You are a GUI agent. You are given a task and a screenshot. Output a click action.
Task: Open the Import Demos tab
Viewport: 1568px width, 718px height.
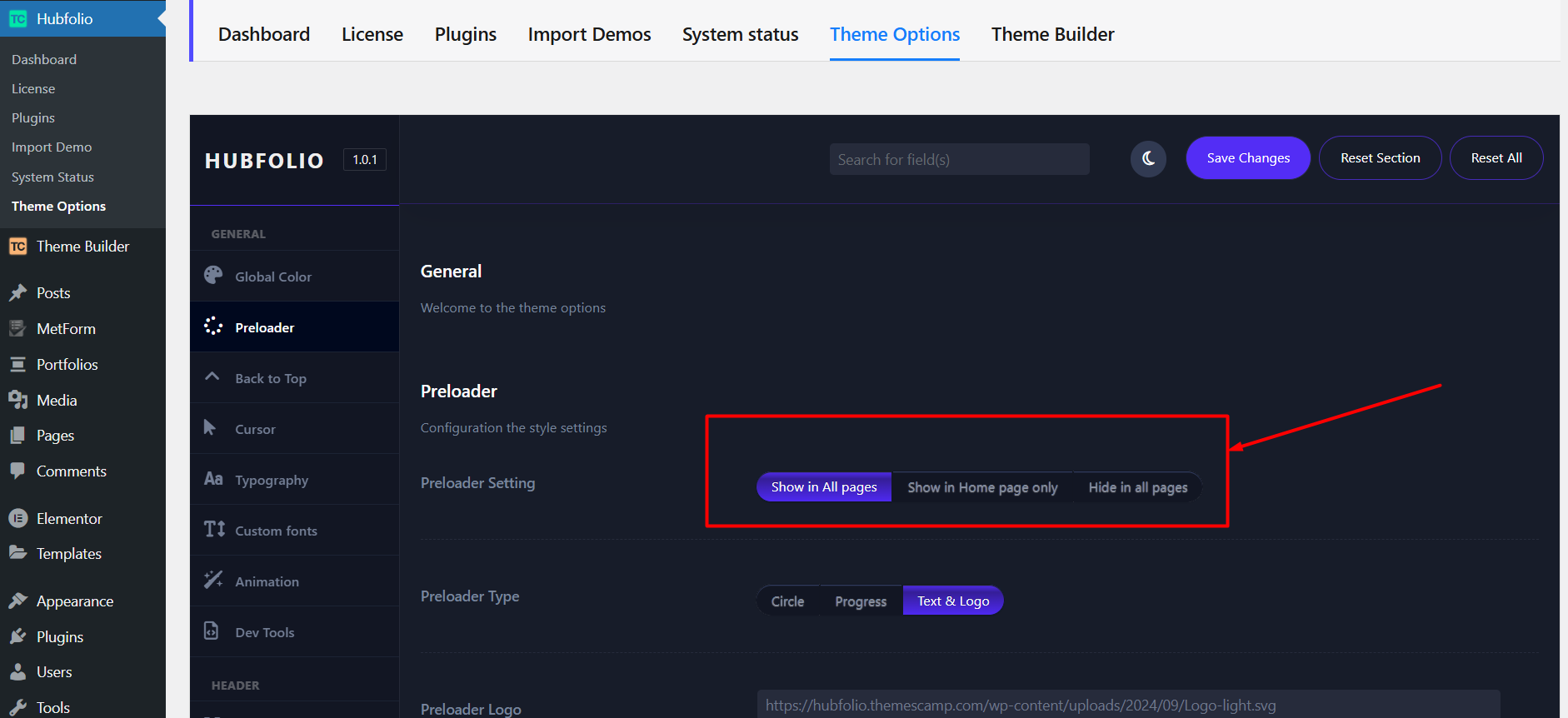pyautogui.click(x=590, y=34)
